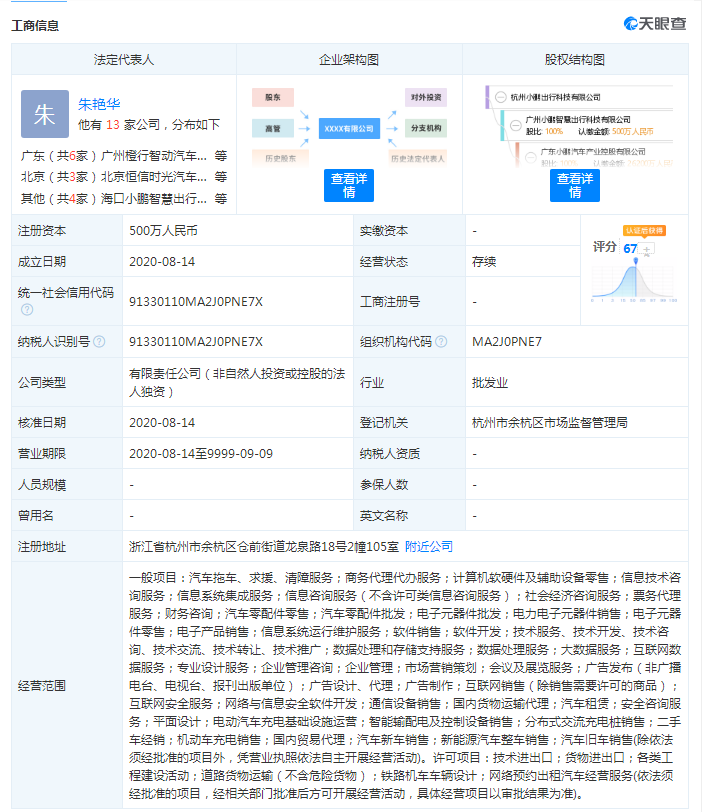Click 营业期限 value 2020-08-14至9999-09-09
The image size is (702, 812).
[x=201, y=454]
